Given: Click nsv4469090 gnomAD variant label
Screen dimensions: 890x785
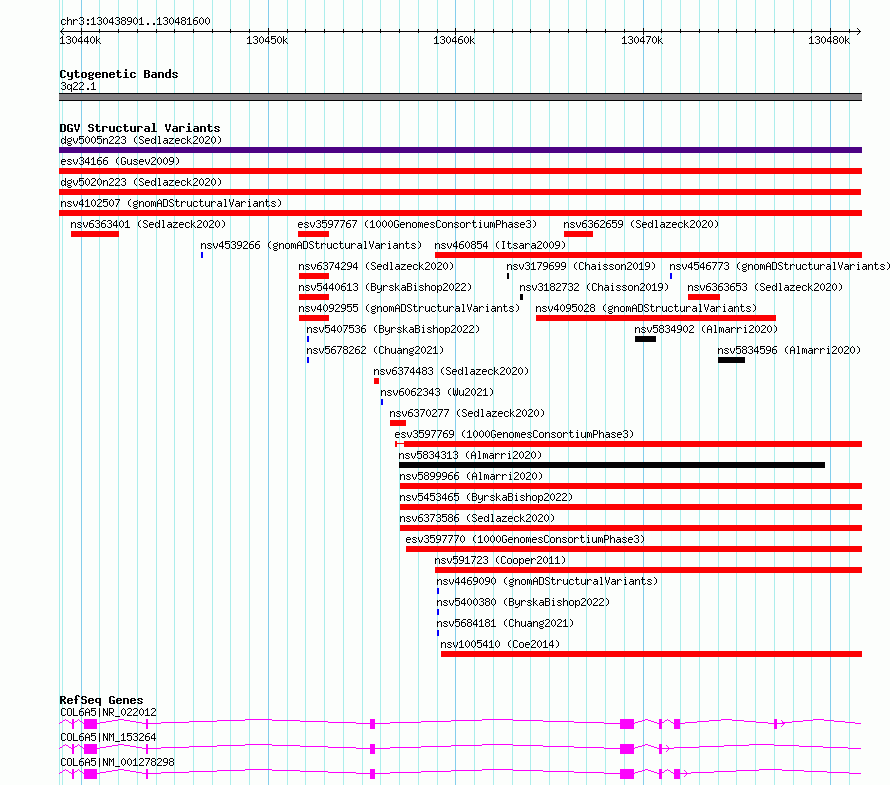Looking at the screenshot, I should pos(547,581).
